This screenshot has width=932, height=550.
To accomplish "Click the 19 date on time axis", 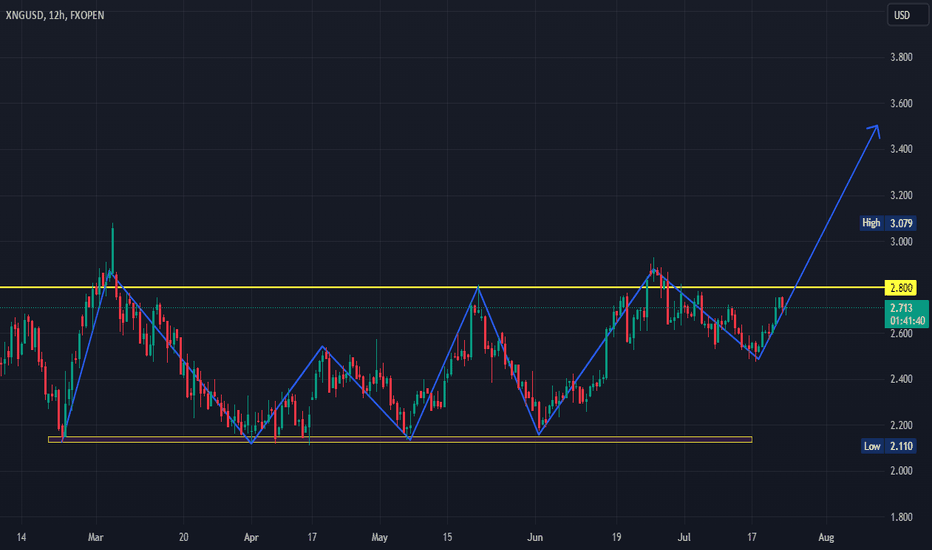I will pyautogui.click(x=616, y=537).
